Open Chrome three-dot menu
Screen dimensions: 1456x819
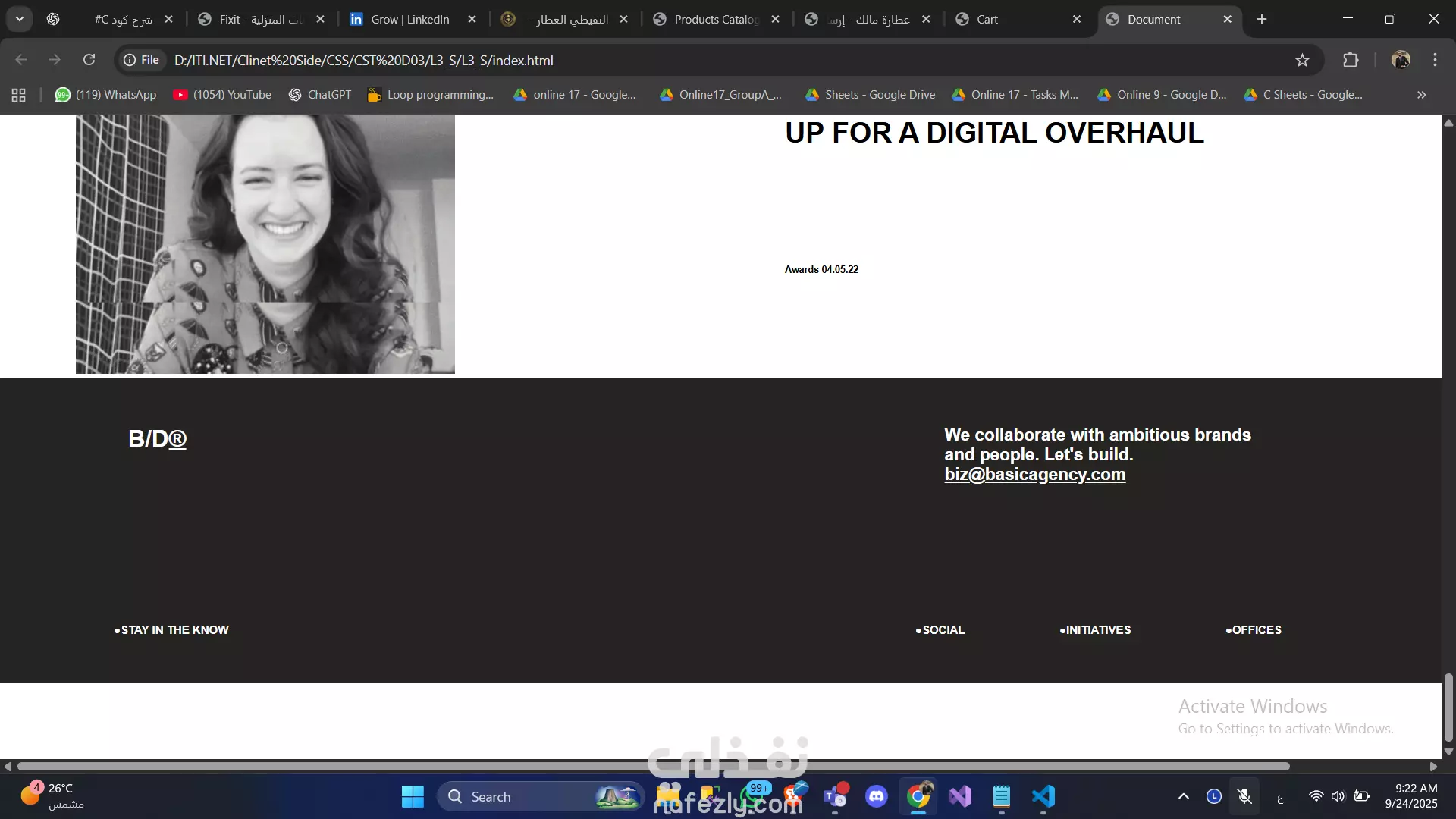(1435, 60)
